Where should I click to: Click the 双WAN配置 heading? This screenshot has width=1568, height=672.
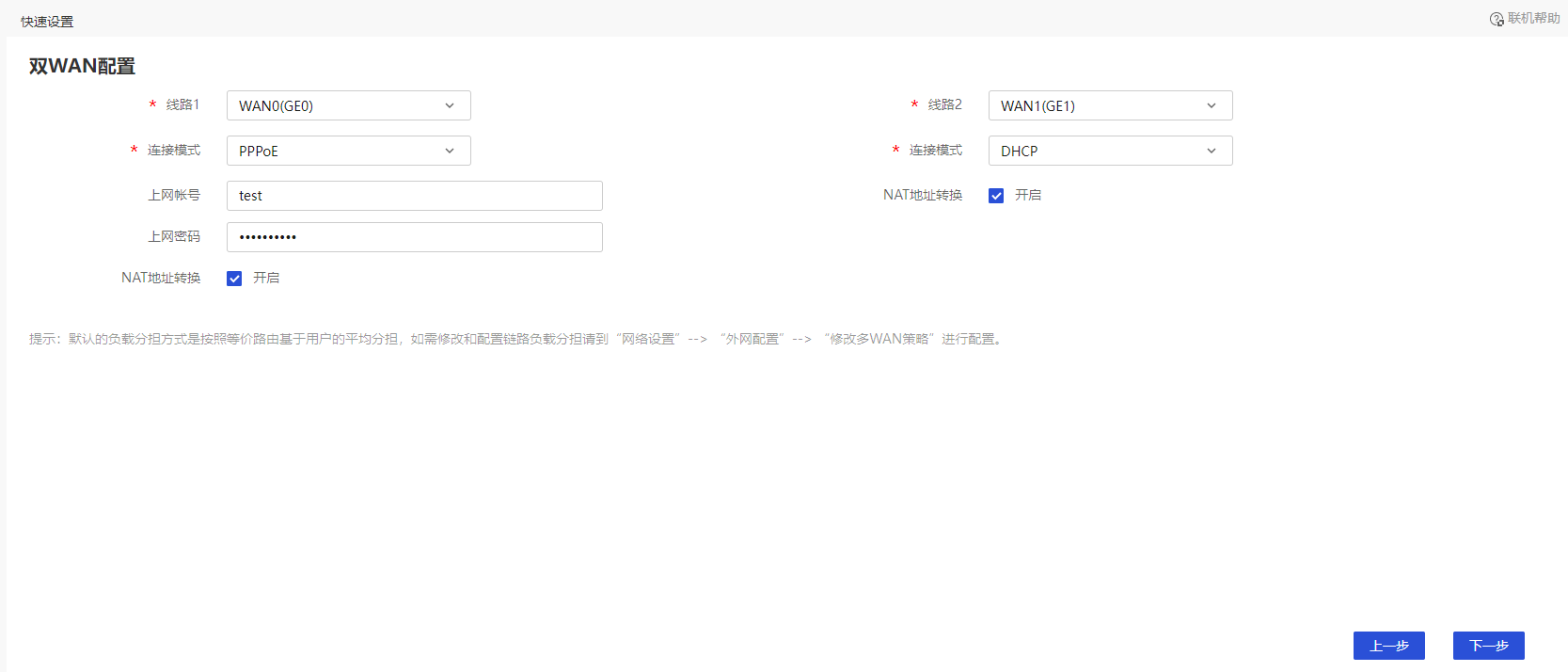pos(82,66)
